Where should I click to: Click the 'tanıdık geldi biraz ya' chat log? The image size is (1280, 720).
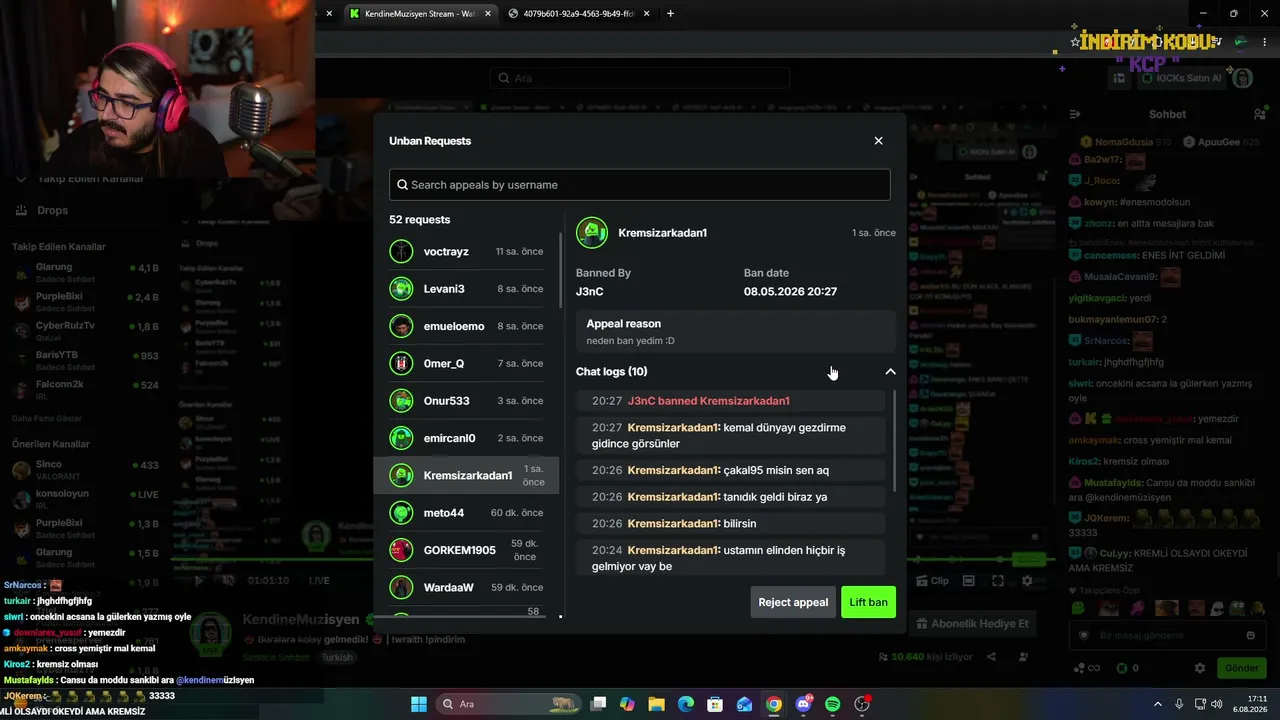click(731, 497)
